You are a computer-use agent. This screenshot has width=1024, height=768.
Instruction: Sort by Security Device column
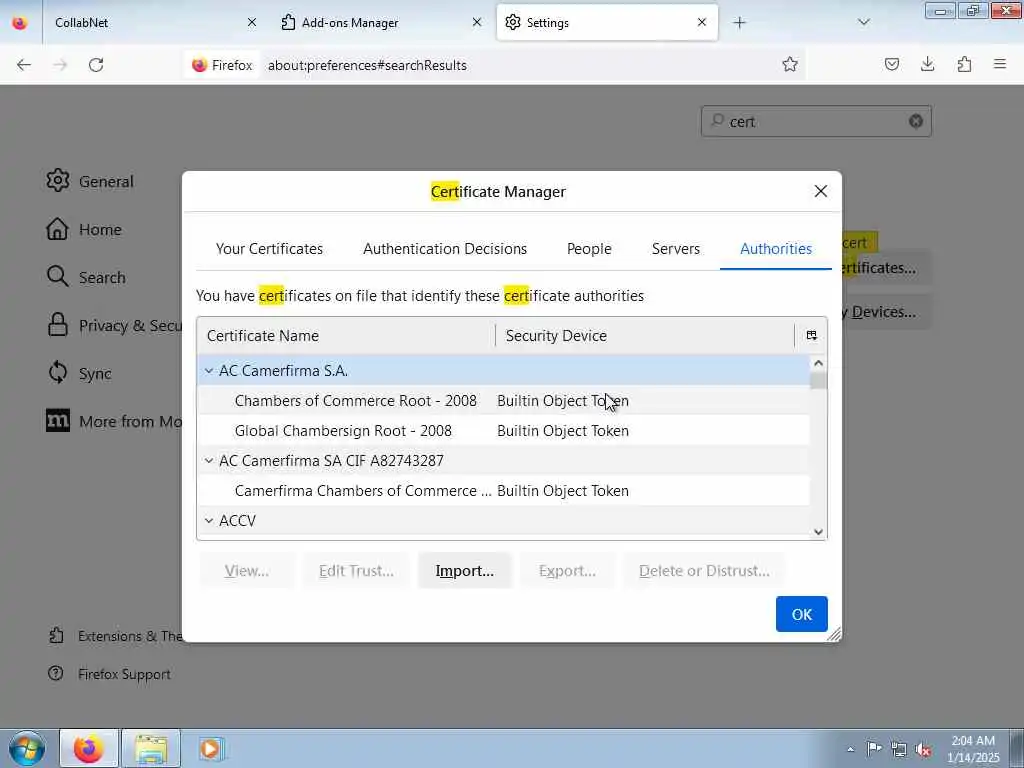click(645, 336)
